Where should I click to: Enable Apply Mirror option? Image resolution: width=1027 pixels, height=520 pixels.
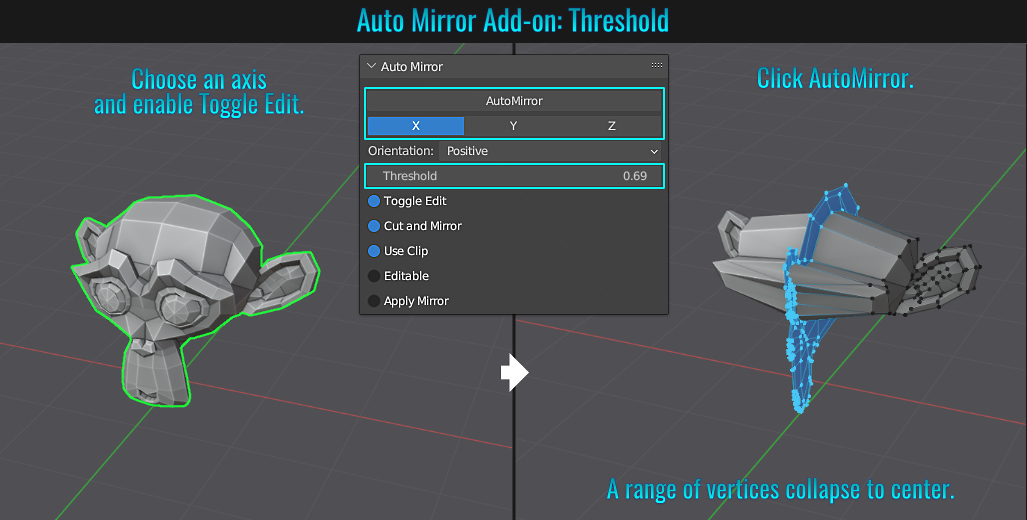pyautogui.click(x=374, y=301)
